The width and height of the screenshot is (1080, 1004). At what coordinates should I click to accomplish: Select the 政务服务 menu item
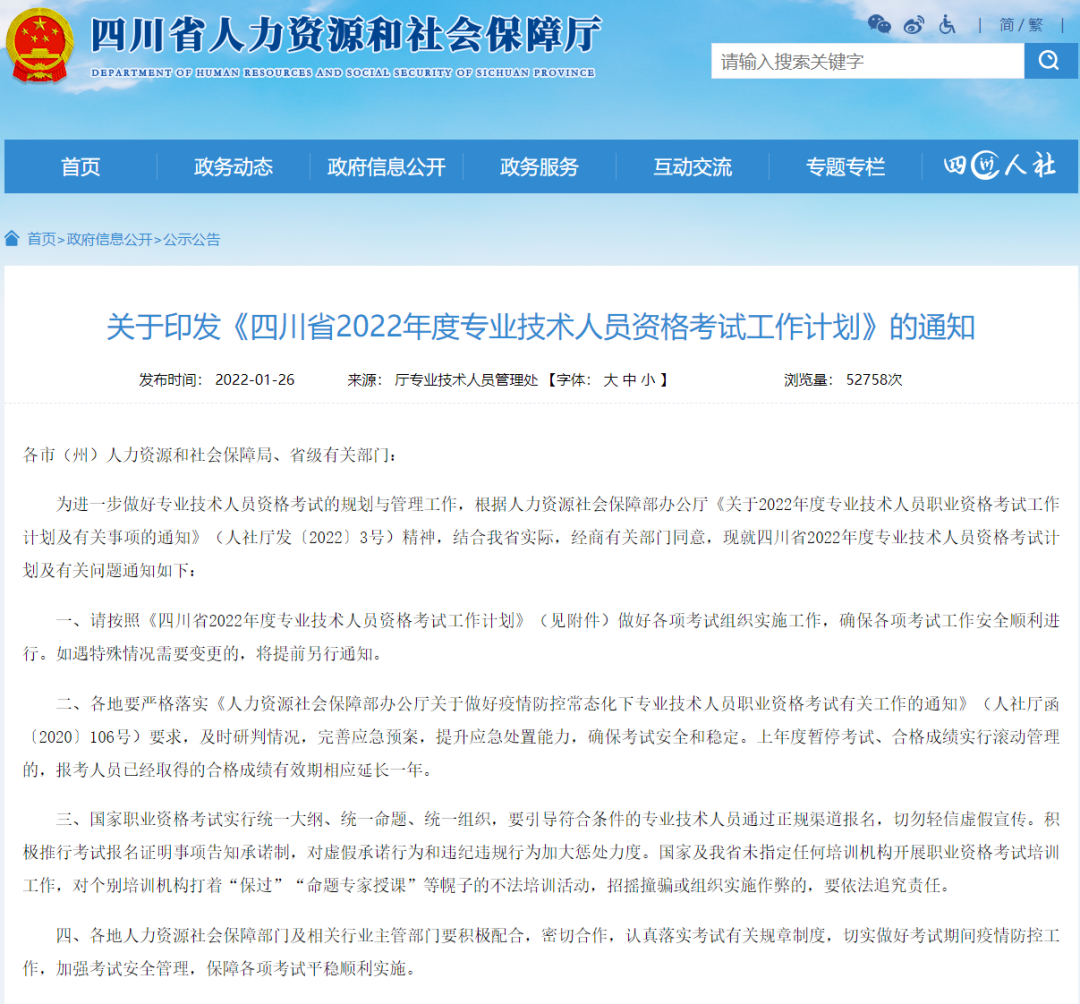pyautogui.click(x=541, y=167)
